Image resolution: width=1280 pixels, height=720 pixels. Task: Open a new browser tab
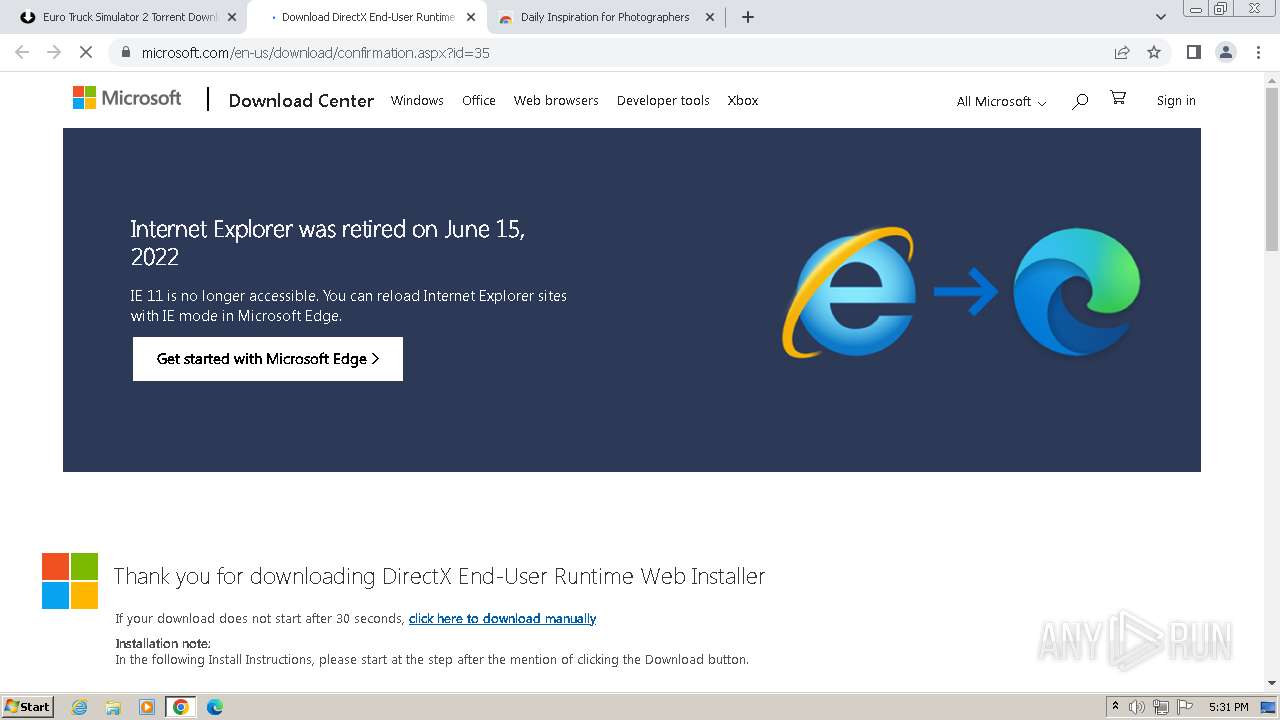click(748, 17)
